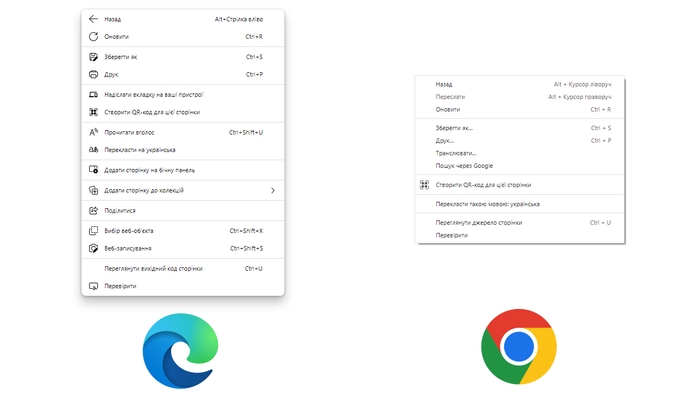
Task: Choose Перекласти такою мовою: українська
Action: (x=519, y=204)
